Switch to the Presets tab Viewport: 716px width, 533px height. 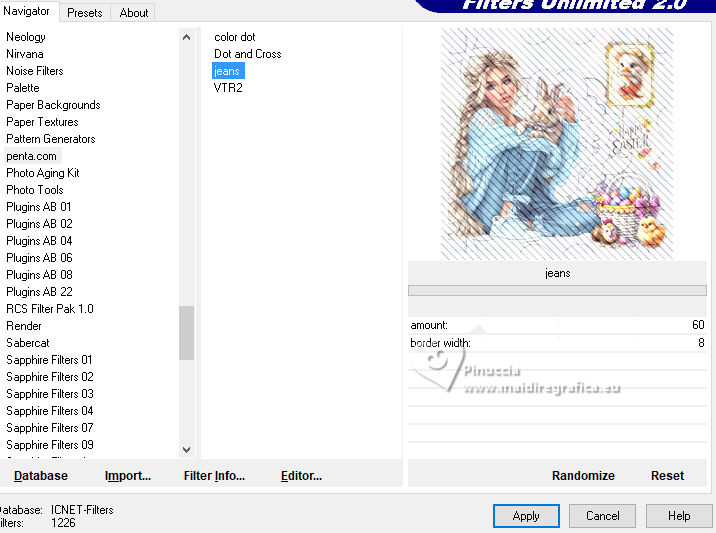[x=84, y=13]
